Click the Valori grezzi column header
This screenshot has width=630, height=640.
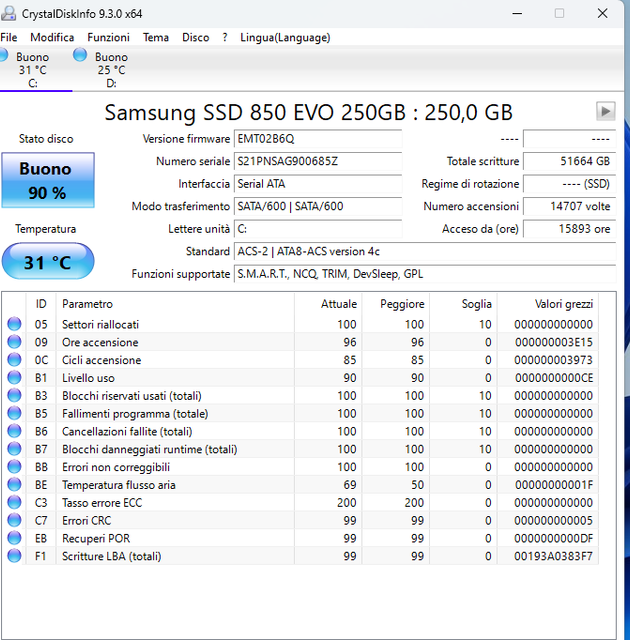[548, 304]
